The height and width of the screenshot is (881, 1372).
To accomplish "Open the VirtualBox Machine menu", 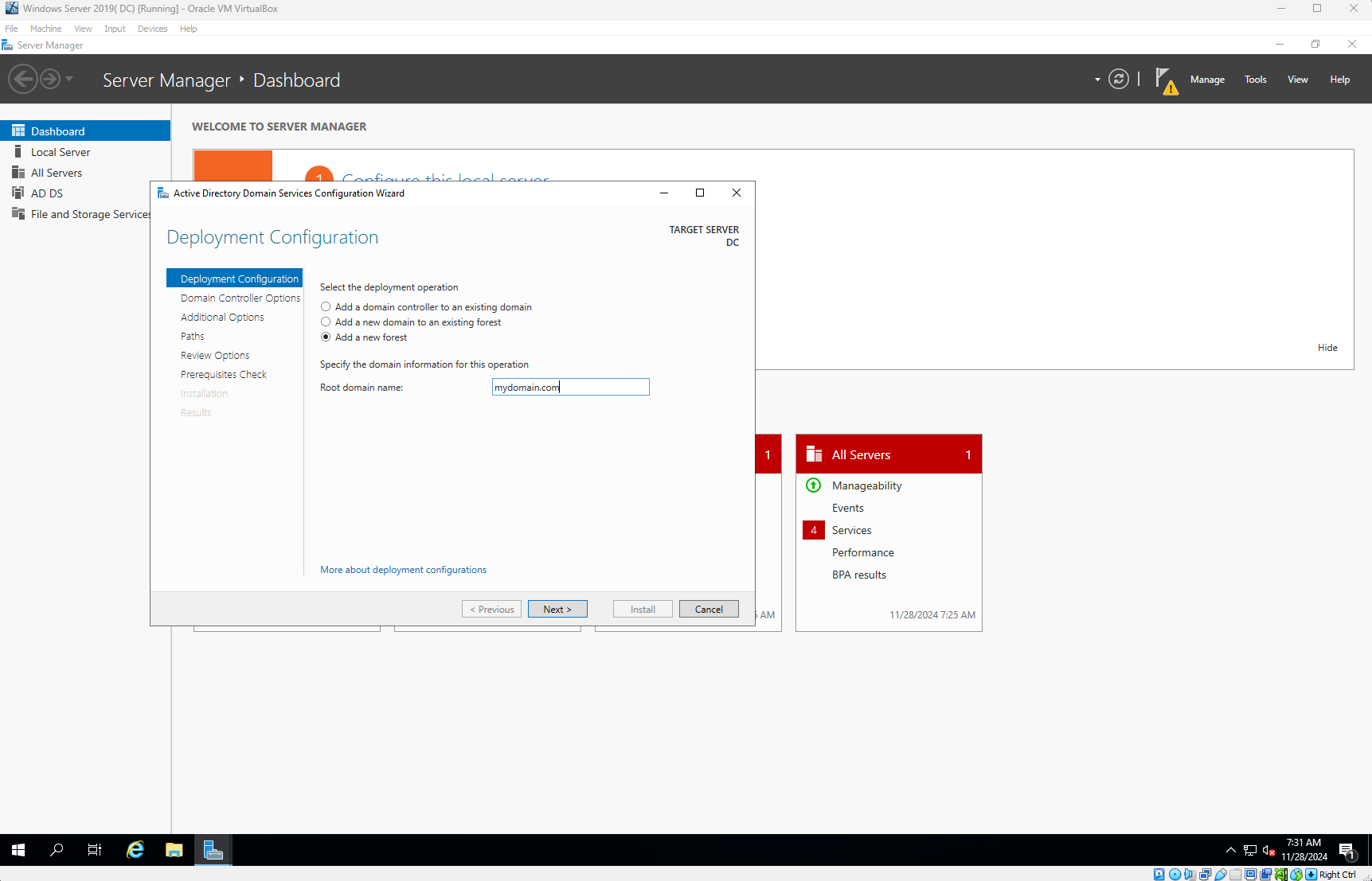I will [x=45, y=29].
